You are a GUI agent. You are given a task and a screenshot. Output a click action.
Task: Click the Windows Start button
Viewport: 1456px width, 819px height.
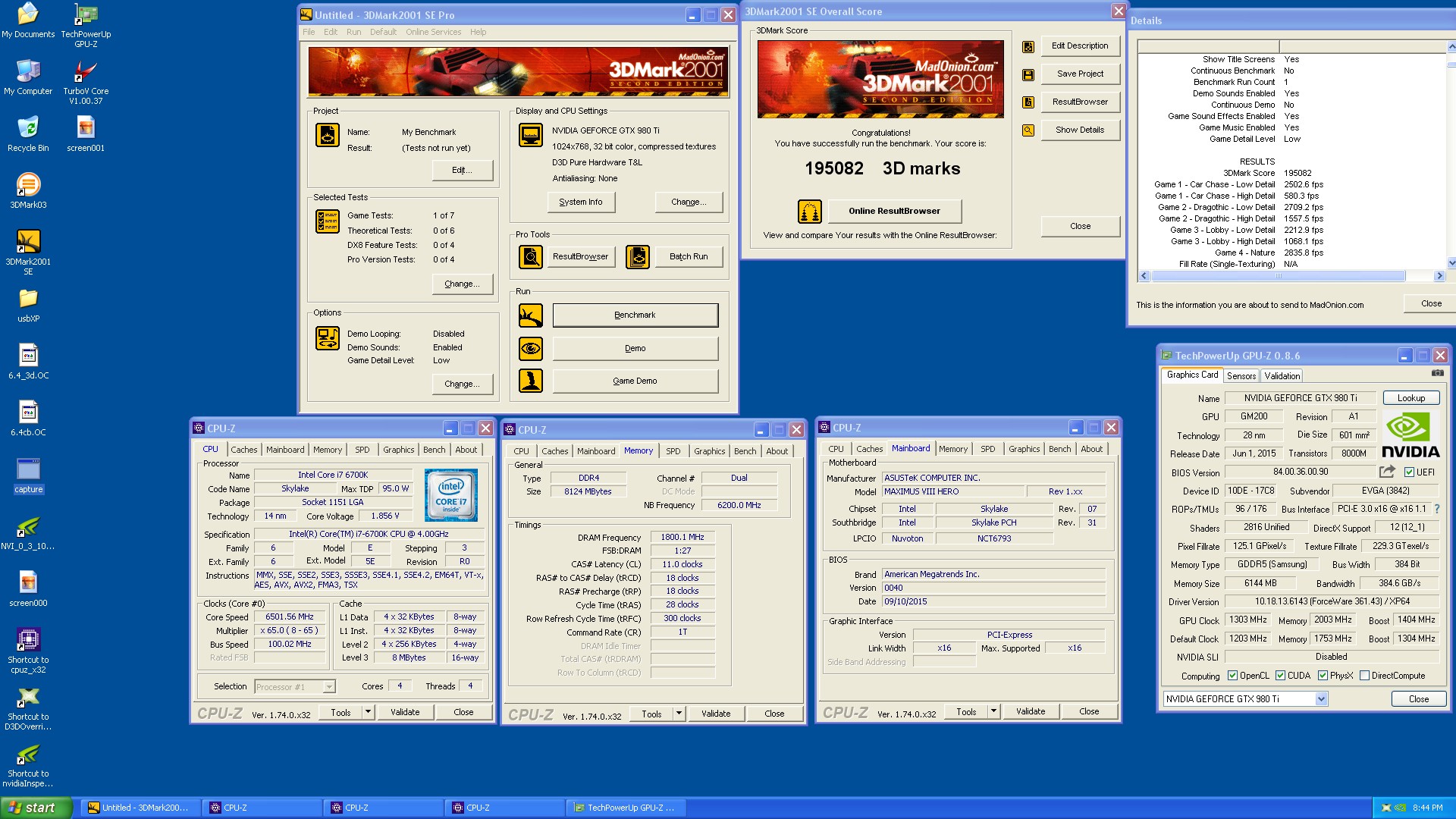(36, 808)
